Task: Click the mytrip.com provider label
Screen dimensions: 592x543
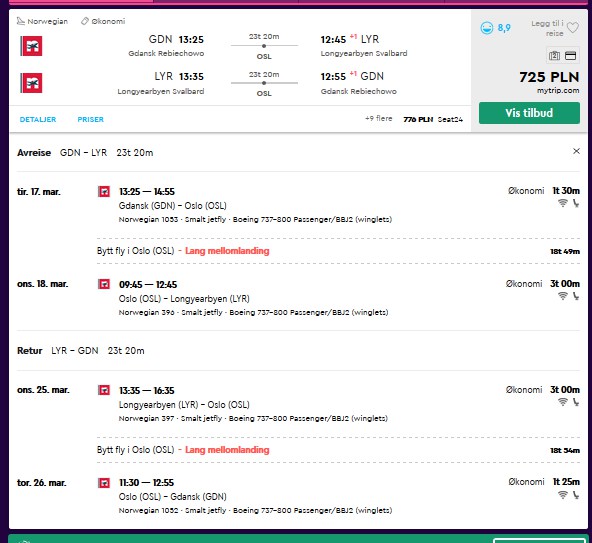Action: 558,91
